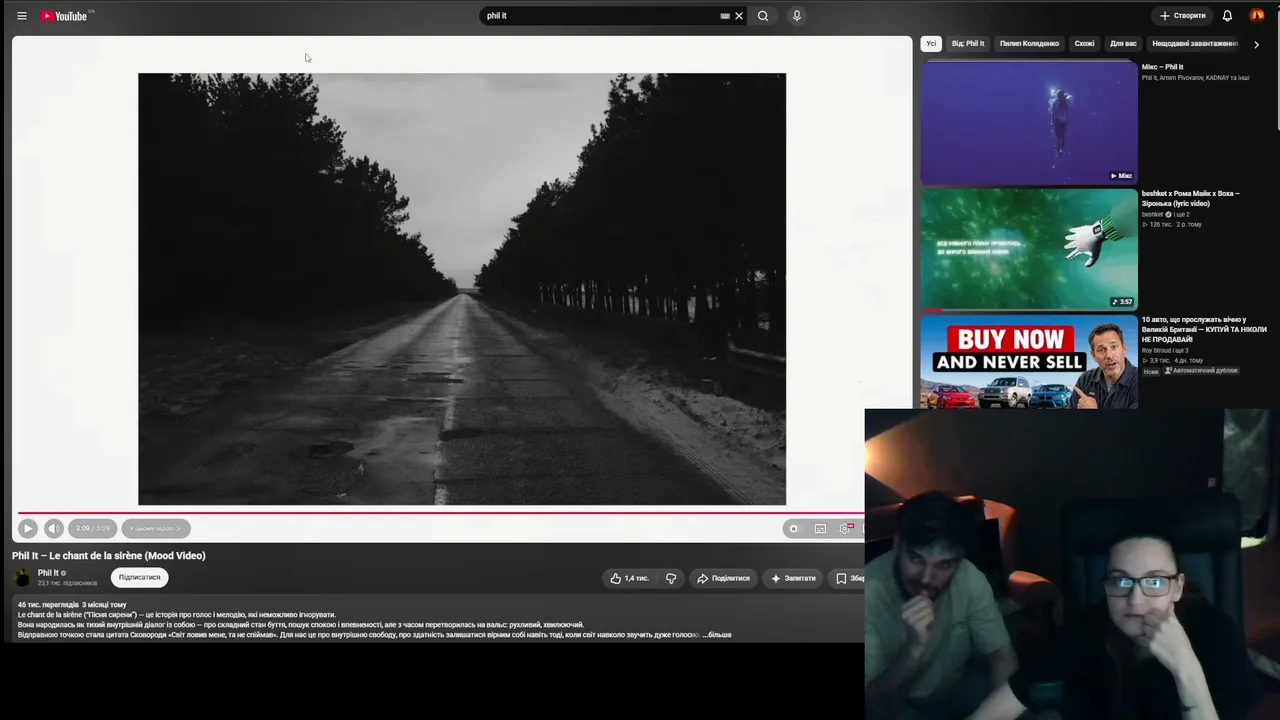The image size is (1280, 720).
Task: Open the beshket Зіронька video title
Action: [x=1190, y=198]
